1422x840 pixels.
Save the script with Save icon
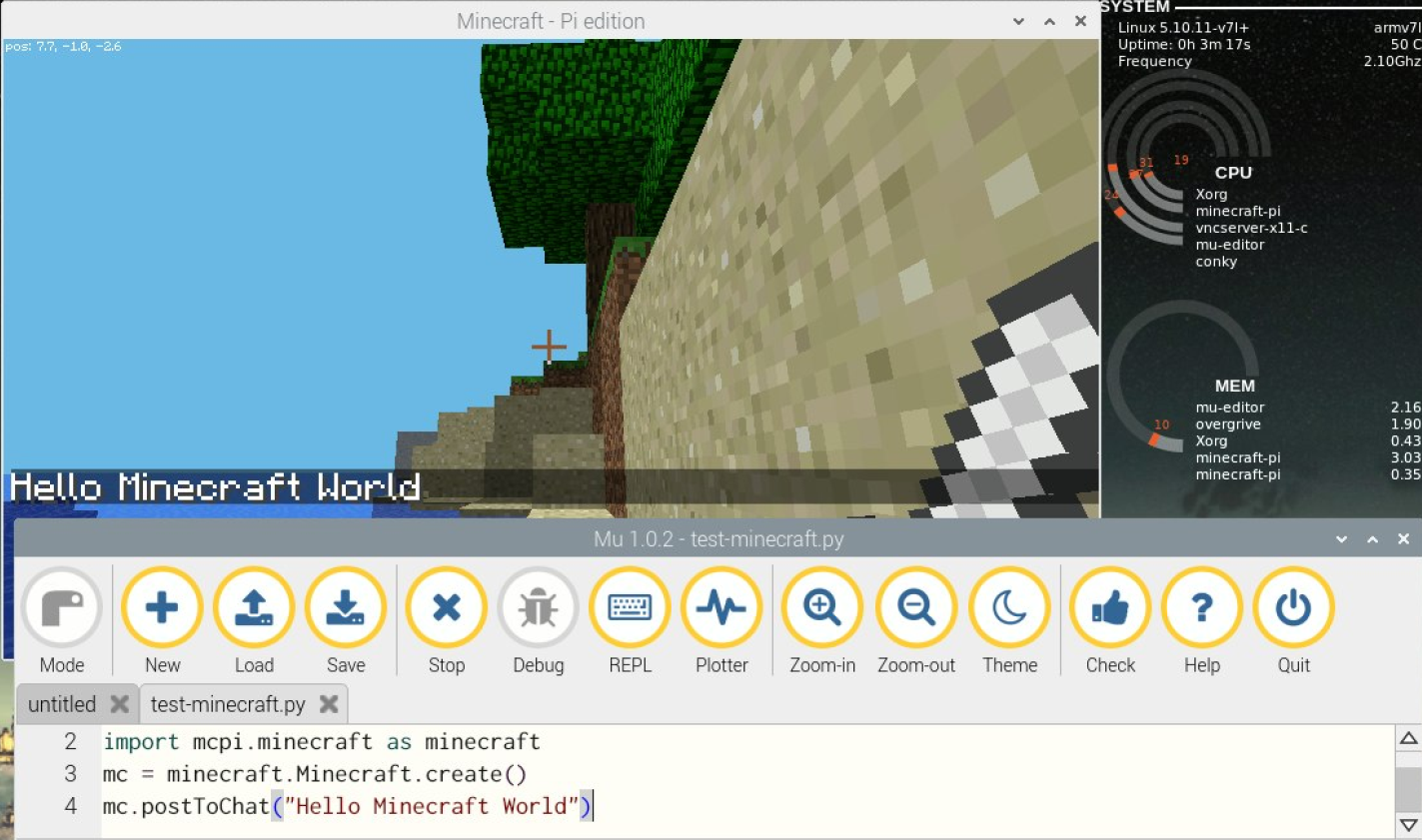346,621
